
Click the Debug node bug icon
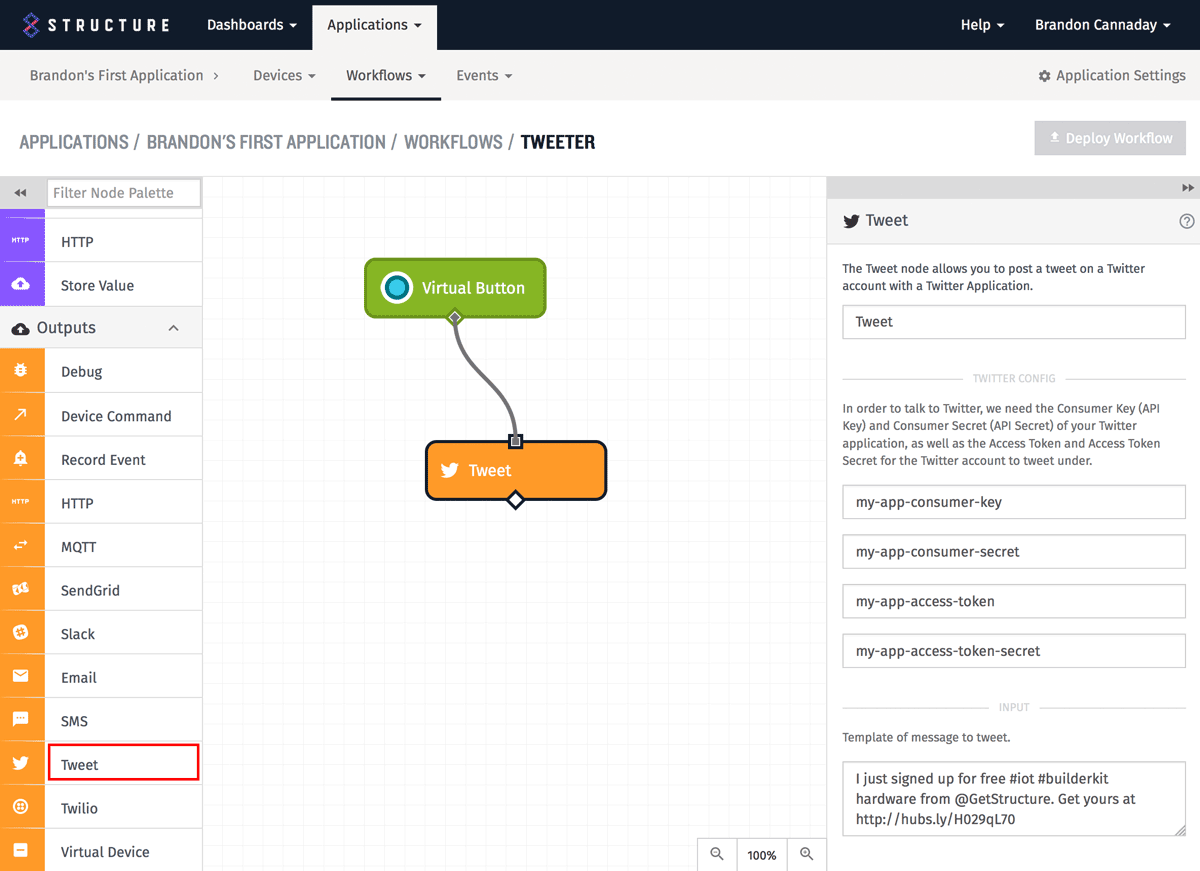[x=21, y=371]
